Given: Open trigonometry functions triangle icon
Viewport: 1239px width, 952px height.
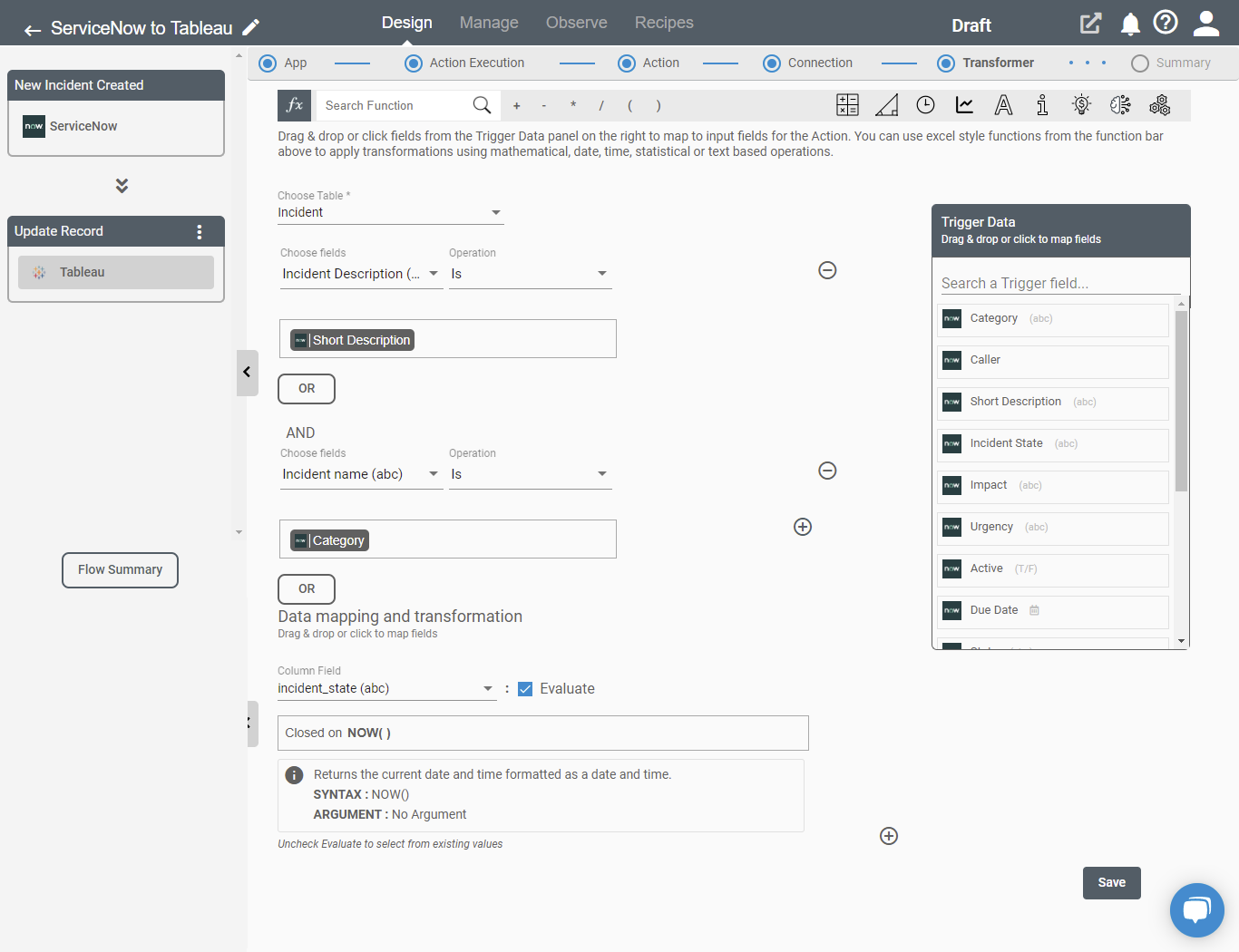Looking at the screenshot, I should [887, 105].
